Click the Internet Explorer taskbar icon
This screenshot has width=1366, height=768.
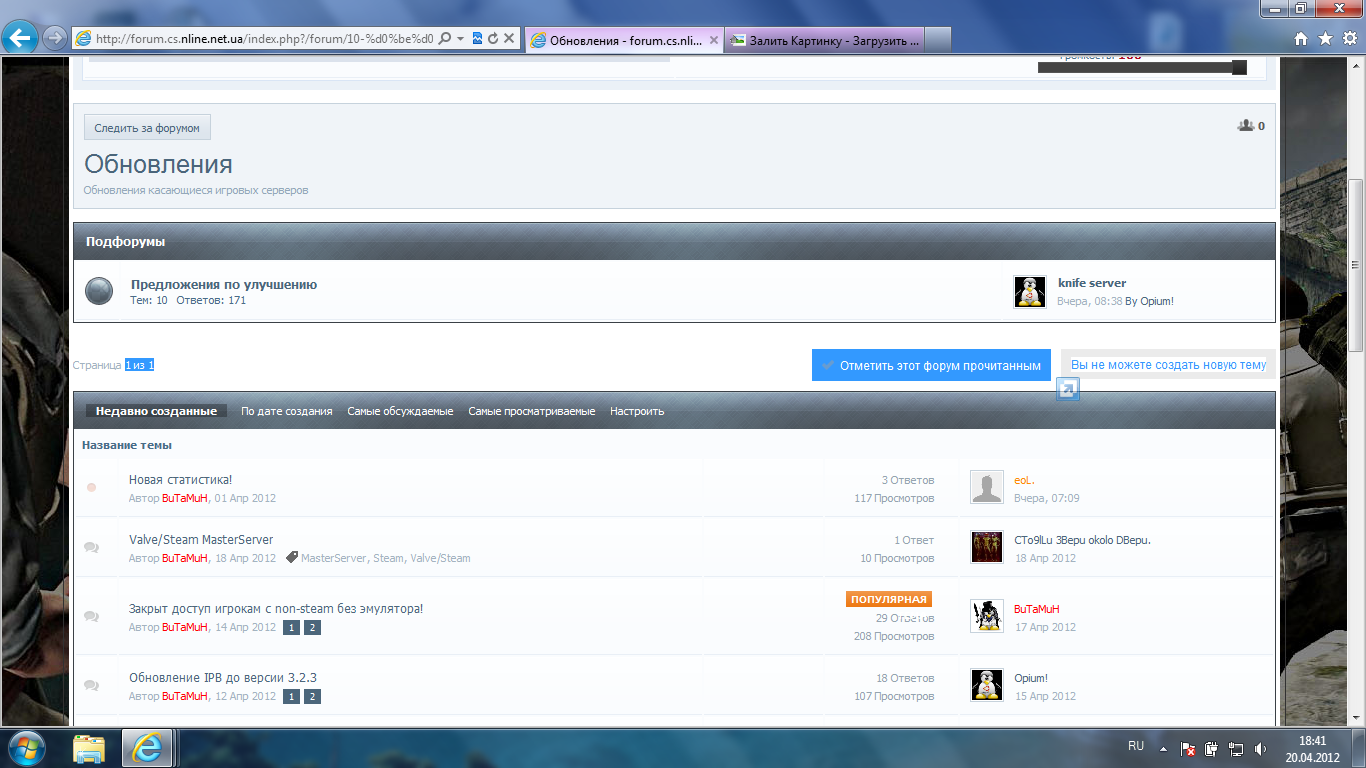[148, 747]
